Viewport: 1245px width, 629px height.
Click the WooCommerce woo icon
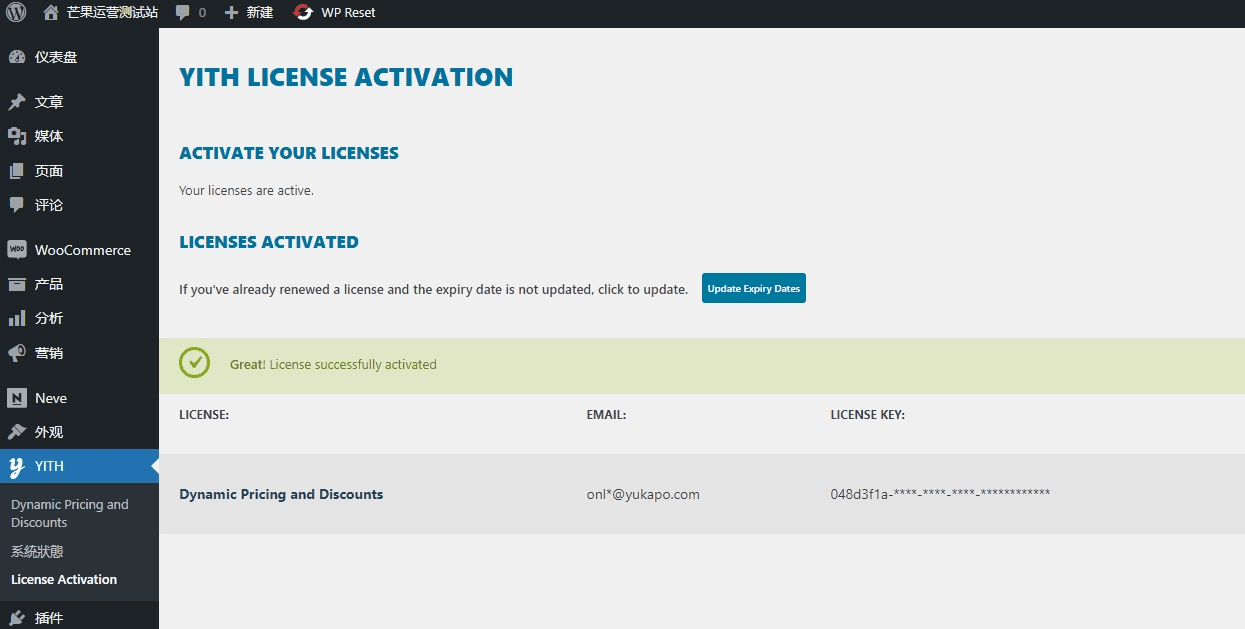(17, 250)
